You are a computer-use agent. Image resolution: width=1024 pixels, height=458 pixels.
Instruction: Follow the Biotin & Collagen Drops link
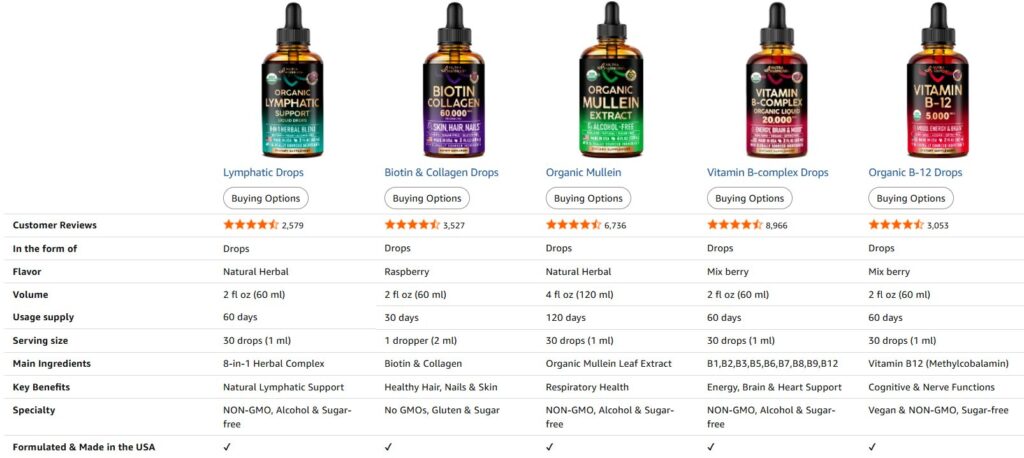(441, 172)
